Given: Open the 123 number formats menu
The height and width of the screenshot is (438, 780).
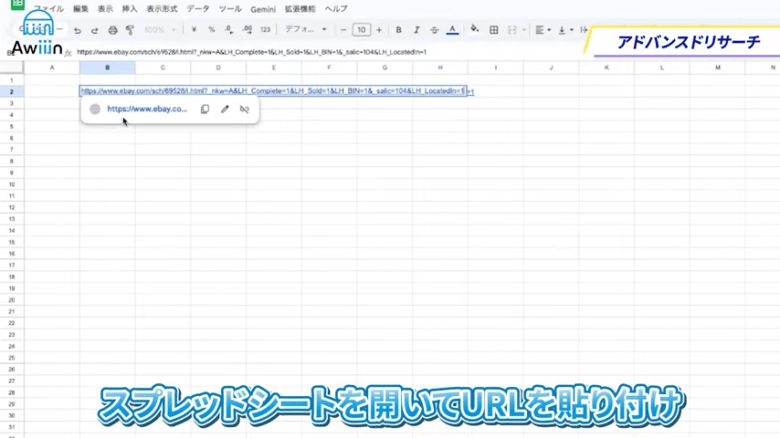Looking at the screenshot, I should [265, 30].
